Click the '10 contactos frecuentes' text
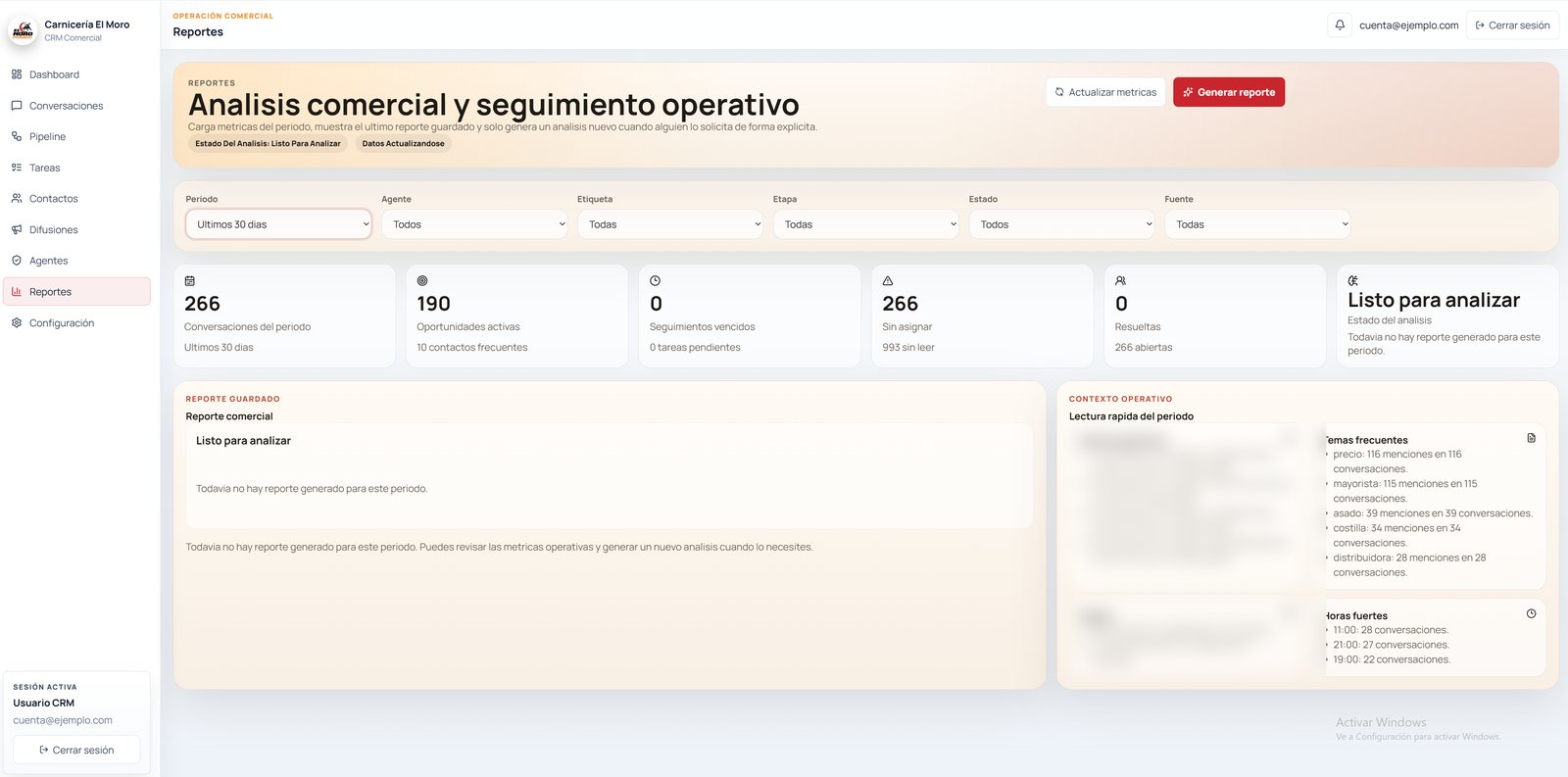This screenshot has width=1568, height=777. (x=472, y=348)
